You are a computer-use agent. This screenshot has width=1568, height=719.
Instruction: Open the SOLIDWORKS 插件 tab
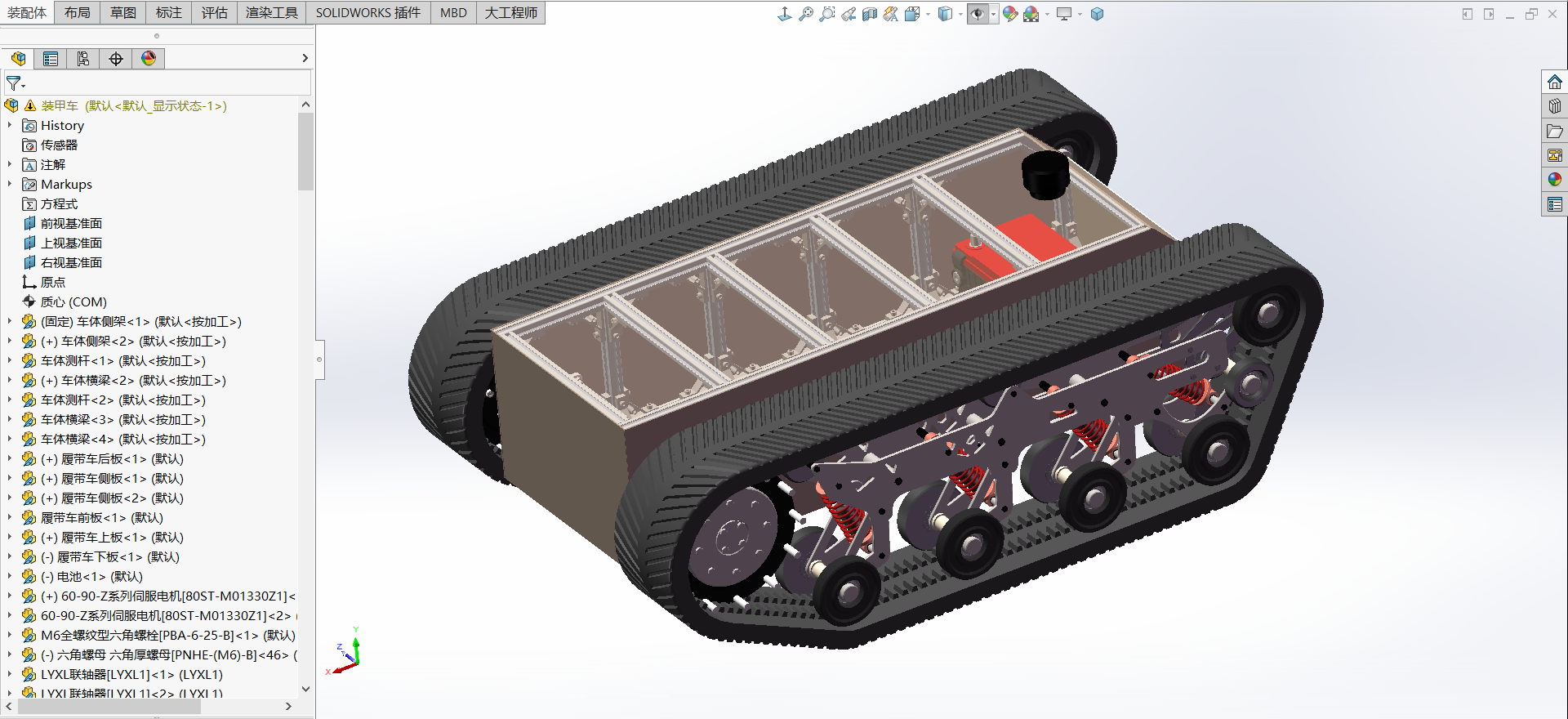pos(368,13)
